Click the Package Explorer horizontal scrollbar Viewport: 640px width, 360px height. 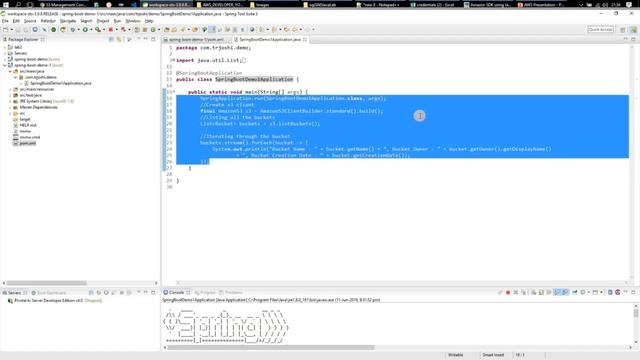pos(47,283)
